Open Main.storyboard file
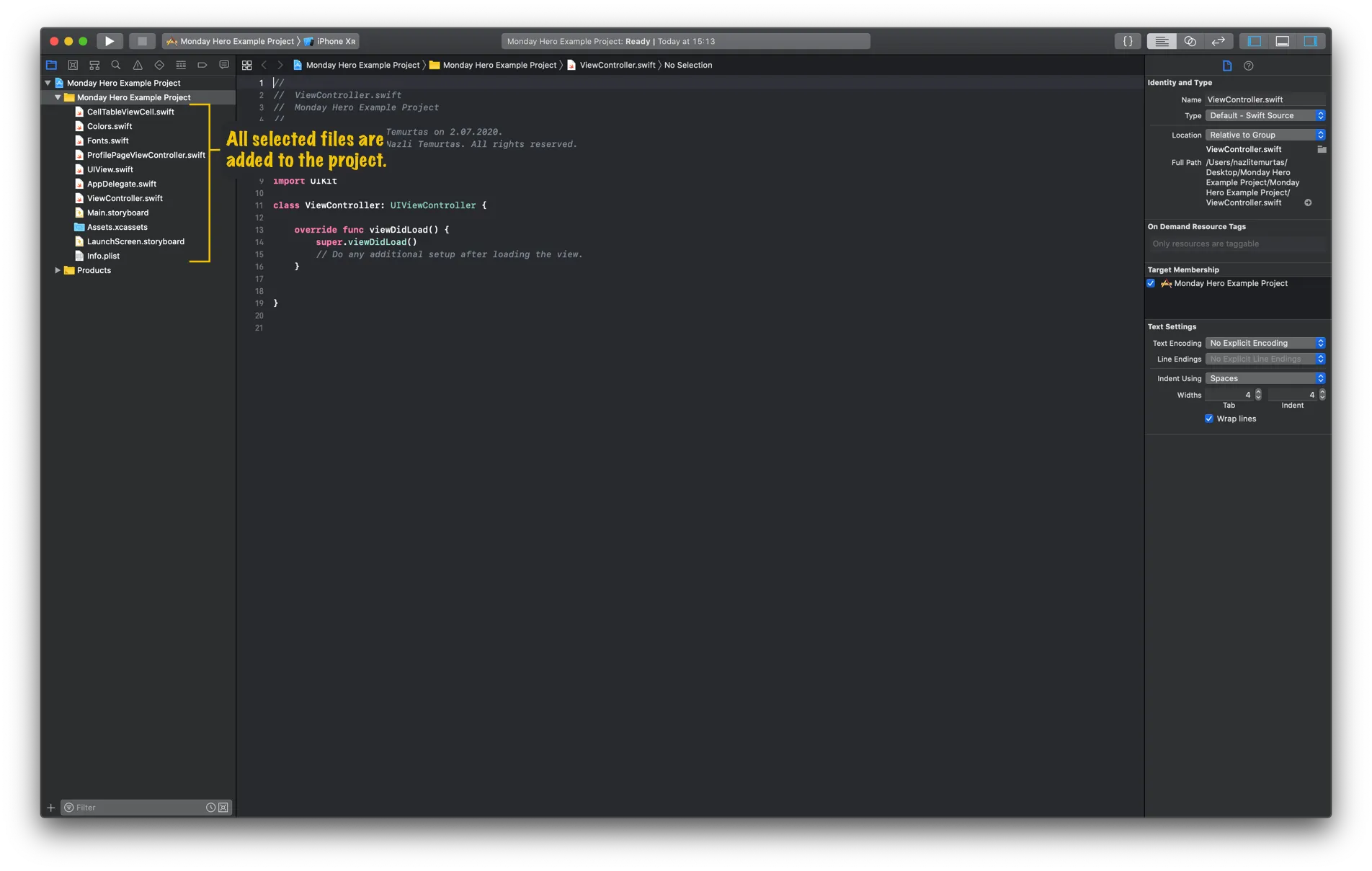1372x871 pixels. pos(117,213)
